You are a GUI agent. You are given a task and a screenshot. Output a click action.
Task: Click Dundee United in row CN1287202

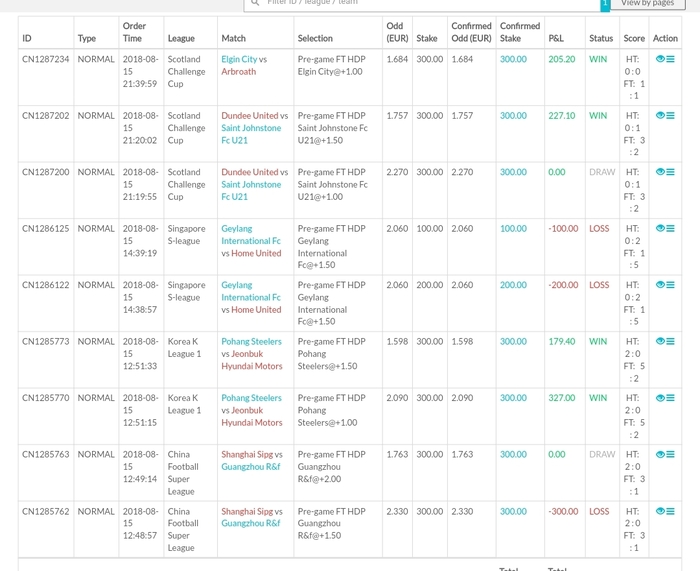(x=250, y=116)
